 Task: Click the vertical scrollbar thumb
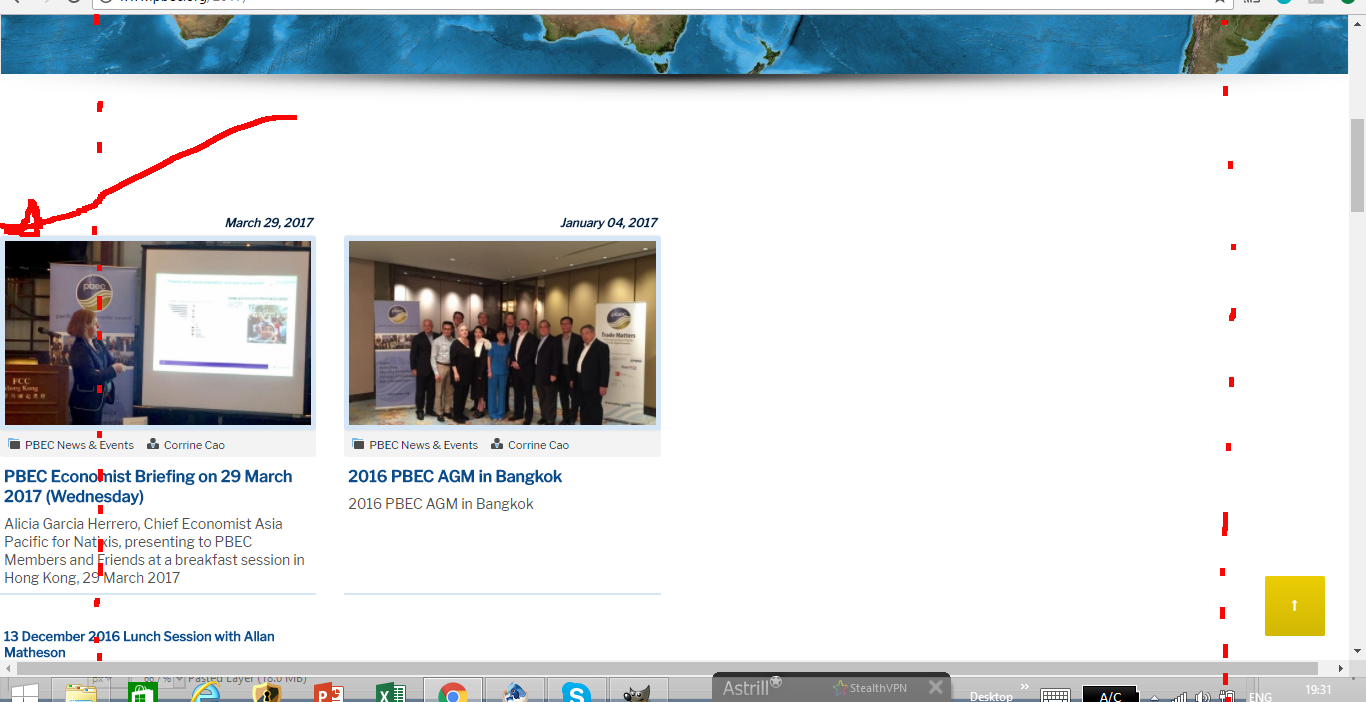1357,165
